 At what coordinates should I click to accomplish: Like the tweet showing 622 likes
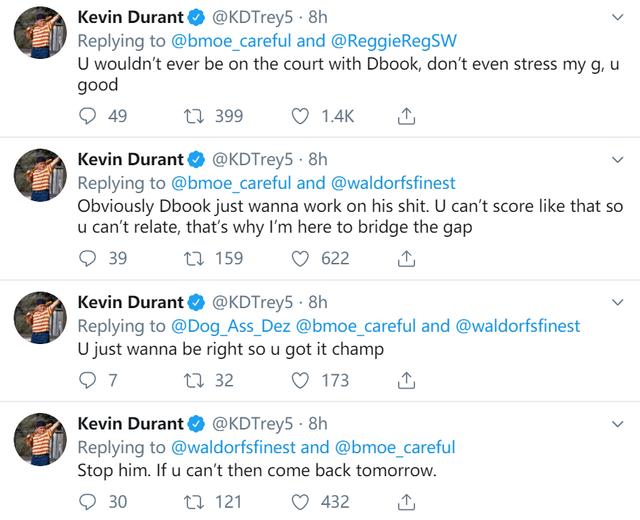(x=300, y=258)
